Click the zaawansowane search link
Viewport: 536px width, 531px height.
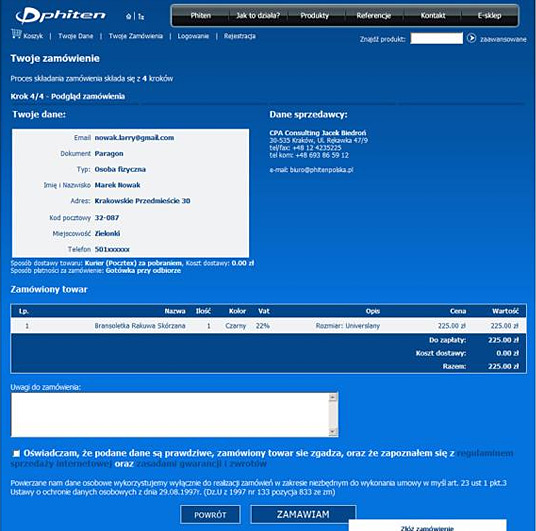point(503,39)
